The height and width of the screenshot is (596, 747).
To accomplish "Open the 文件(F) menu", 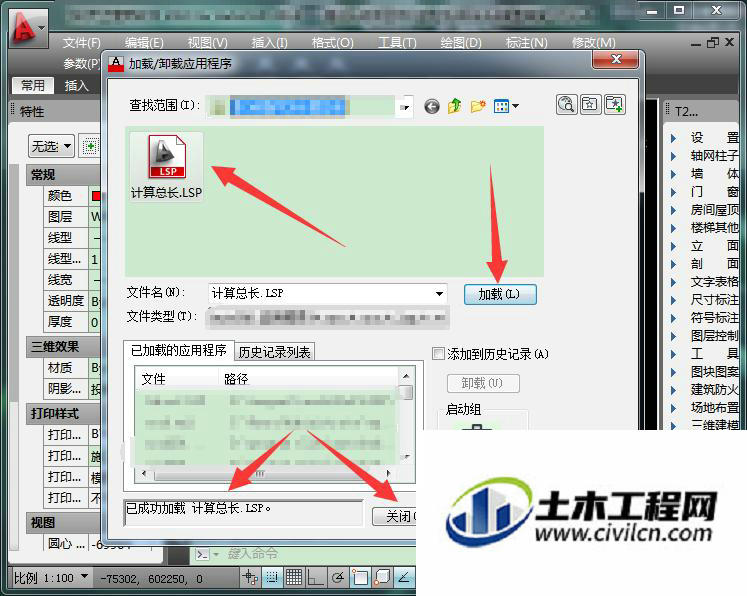I will pos(81,43).
